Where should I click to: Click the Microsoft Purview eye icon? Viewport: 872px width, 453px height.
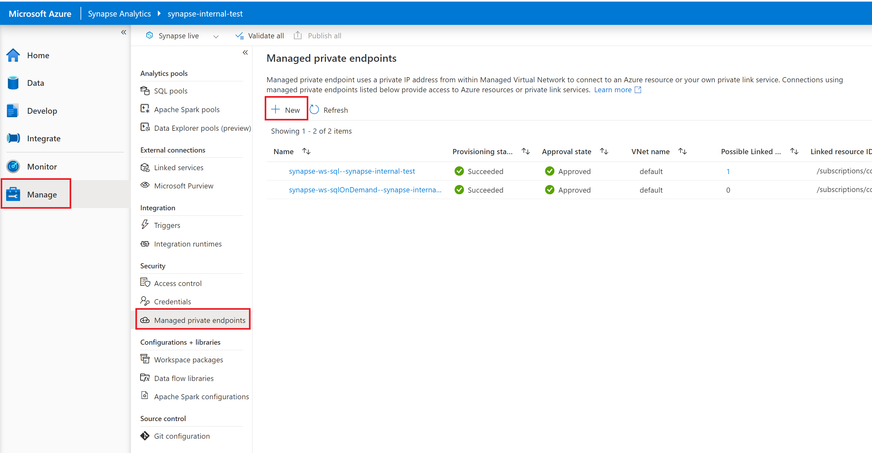[145, 185]
